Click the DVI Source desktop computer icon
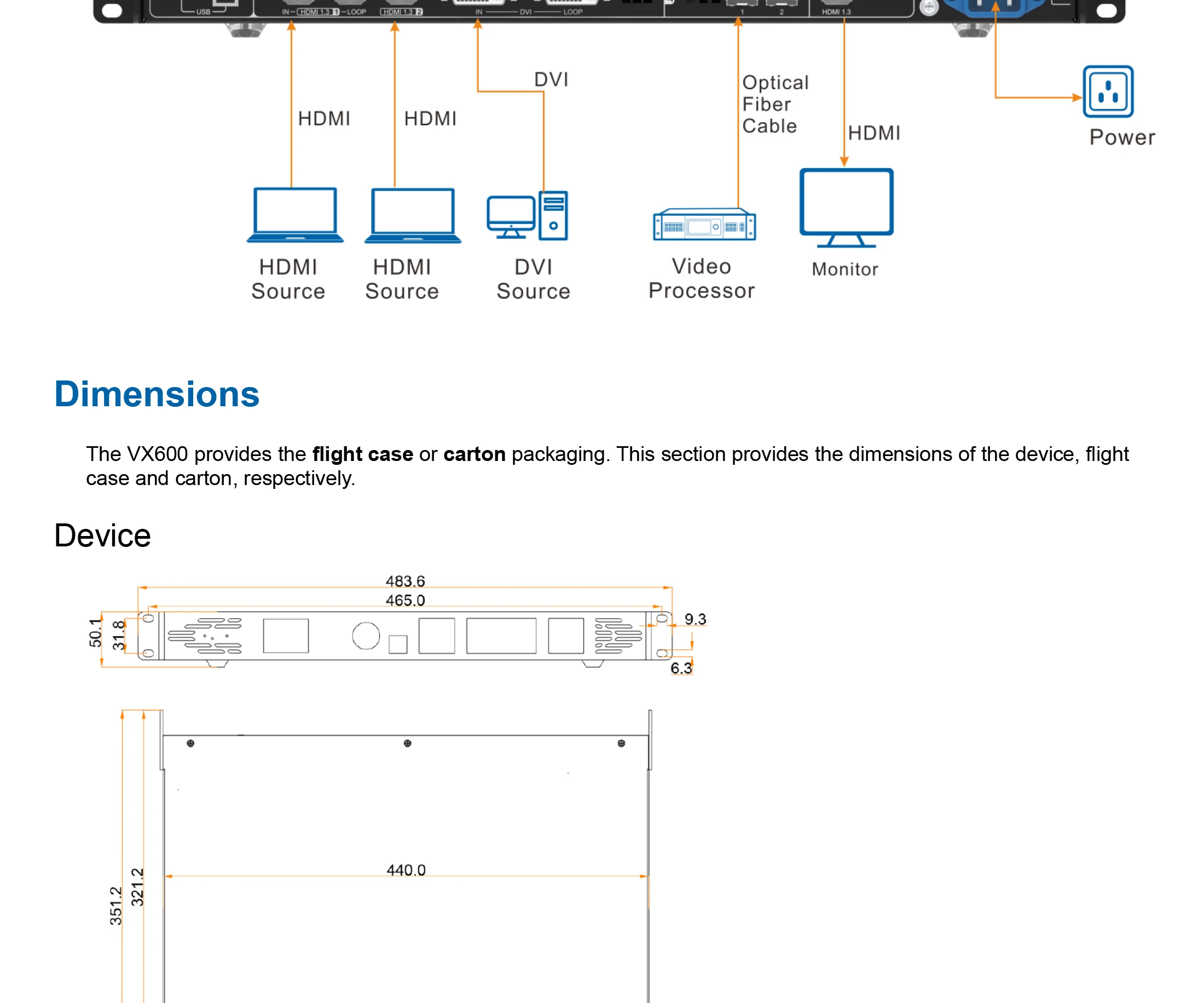1204x1003 pixels. point(527,216)
